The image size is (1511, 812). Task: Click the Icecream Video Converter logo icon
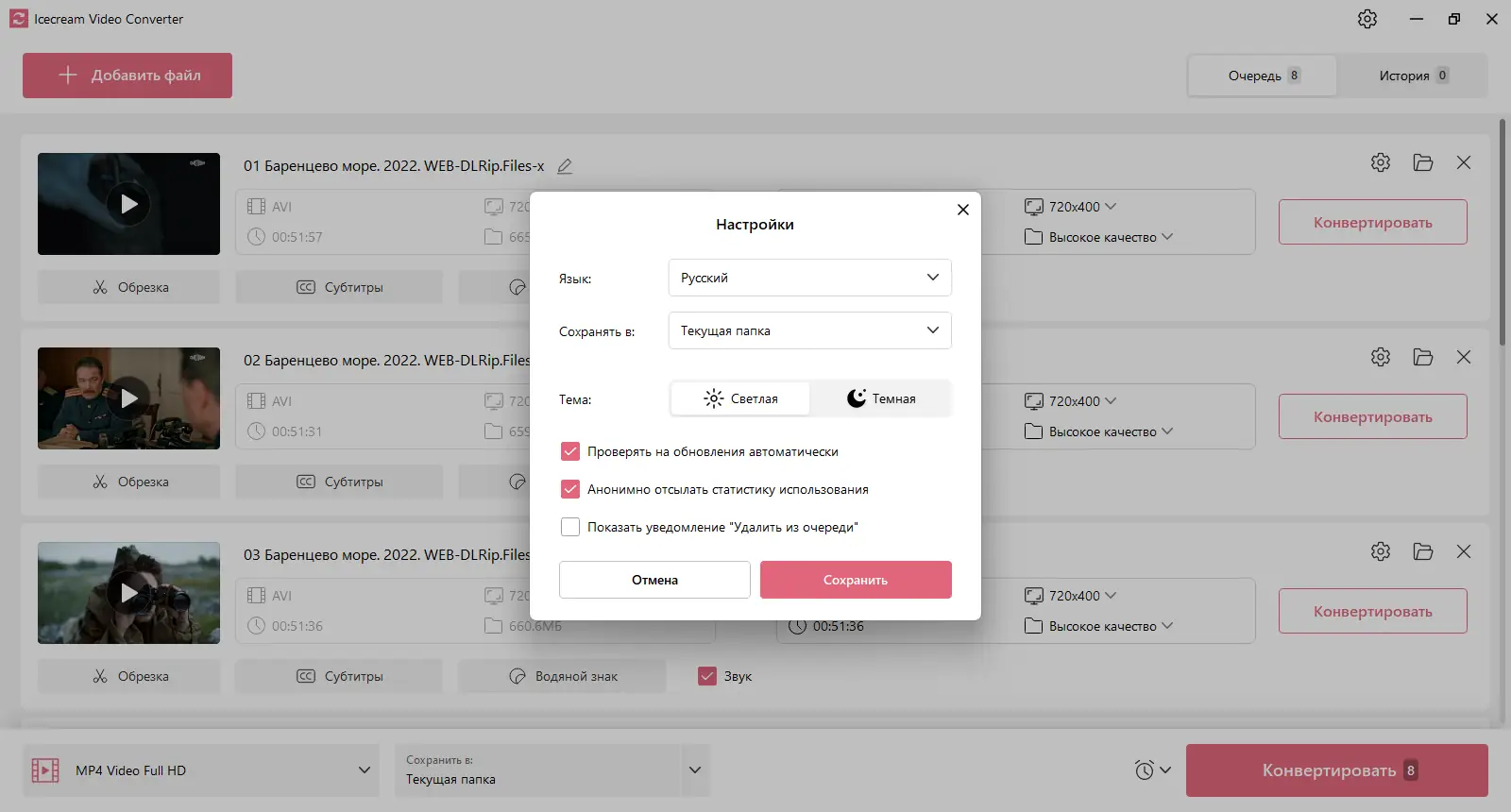(19, 19)
